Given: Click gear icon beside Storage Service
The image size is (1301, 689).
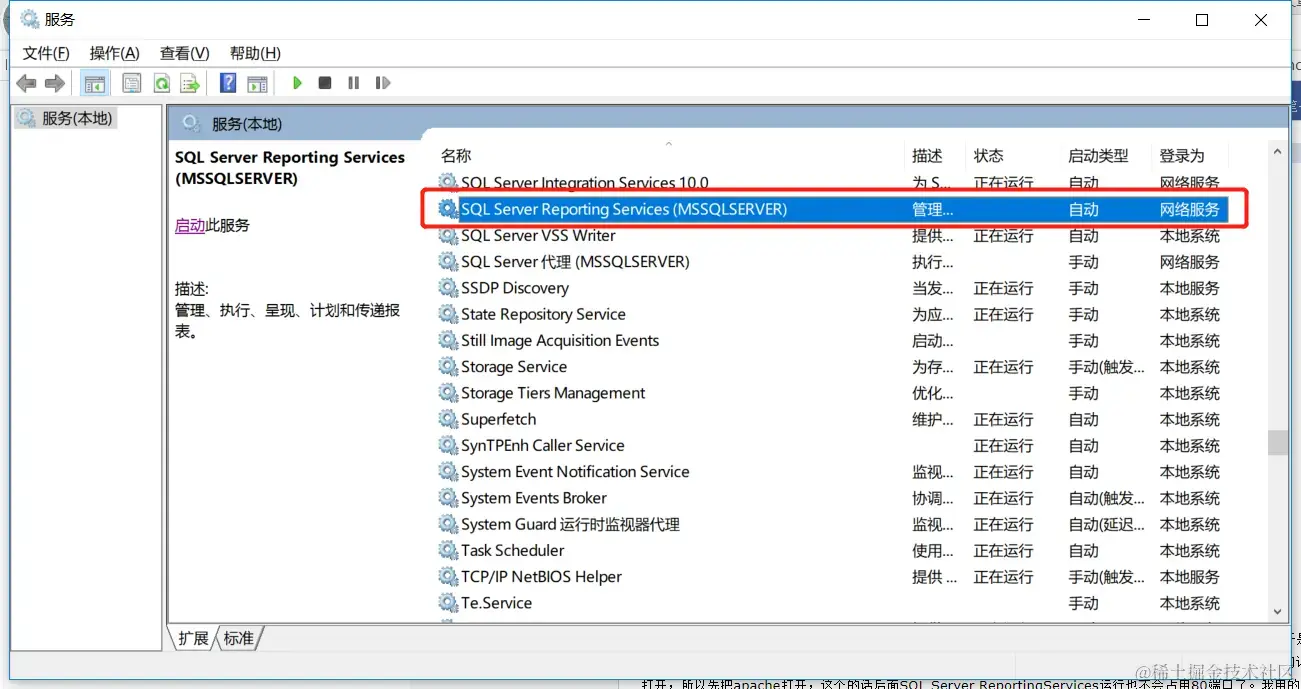Looking at the screenshot, I should (448, 367).
